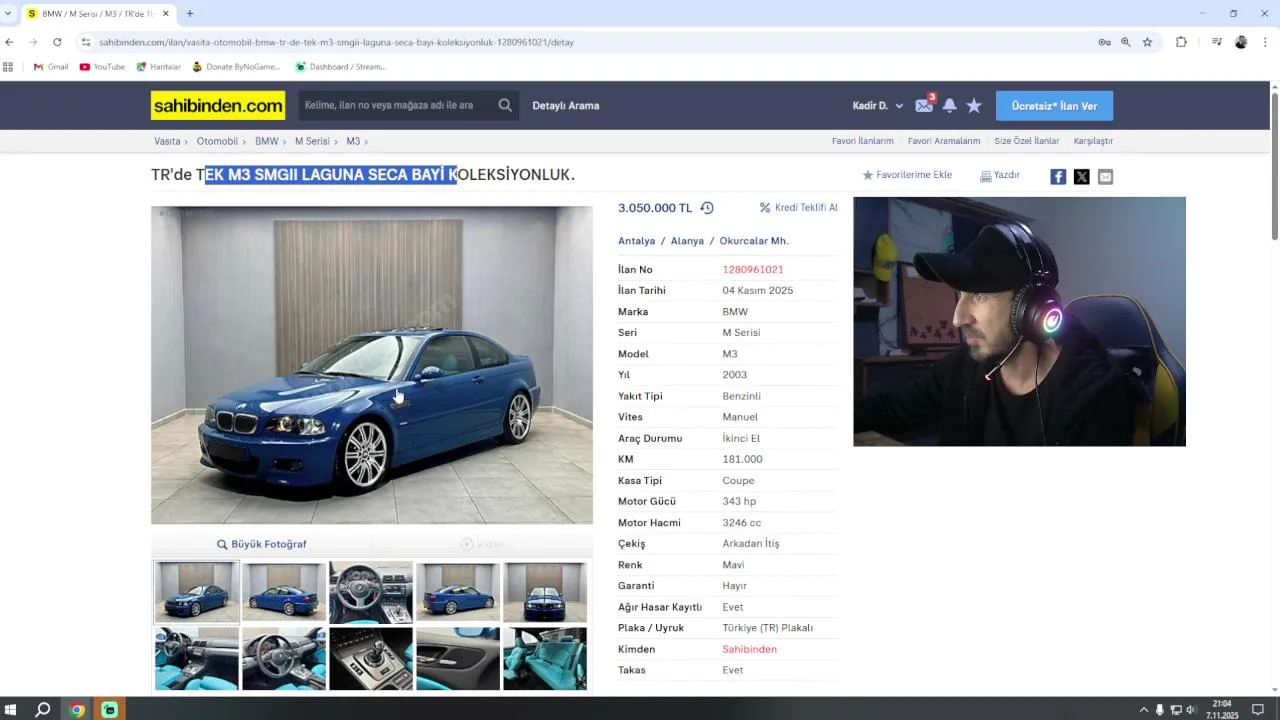Open the YouTube bookmark
The height and width of the screenshot is (720, 1280).
click(x=102, y=67)
